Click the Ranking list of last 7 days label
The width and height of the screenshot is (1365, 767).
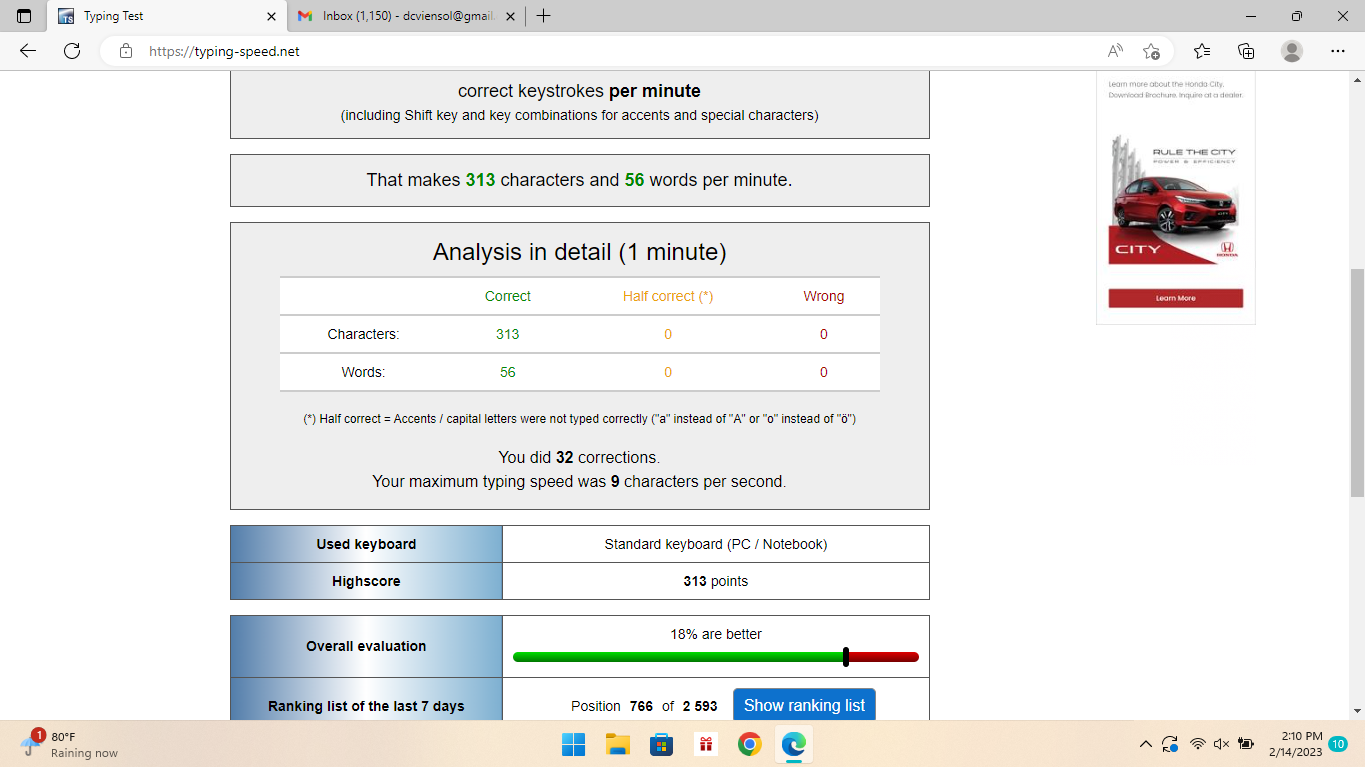[366, 706]
